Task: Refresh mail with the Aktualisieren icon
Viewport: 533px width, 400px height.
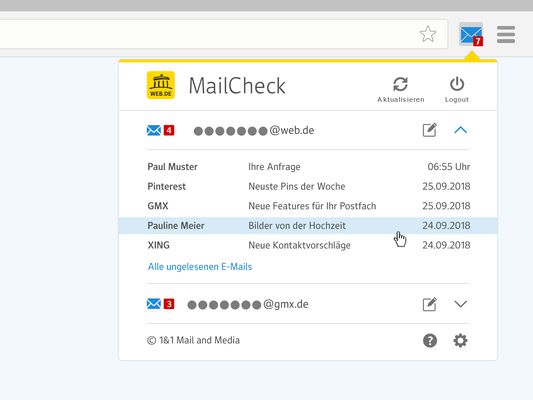Action: click(x=400, y=84)
